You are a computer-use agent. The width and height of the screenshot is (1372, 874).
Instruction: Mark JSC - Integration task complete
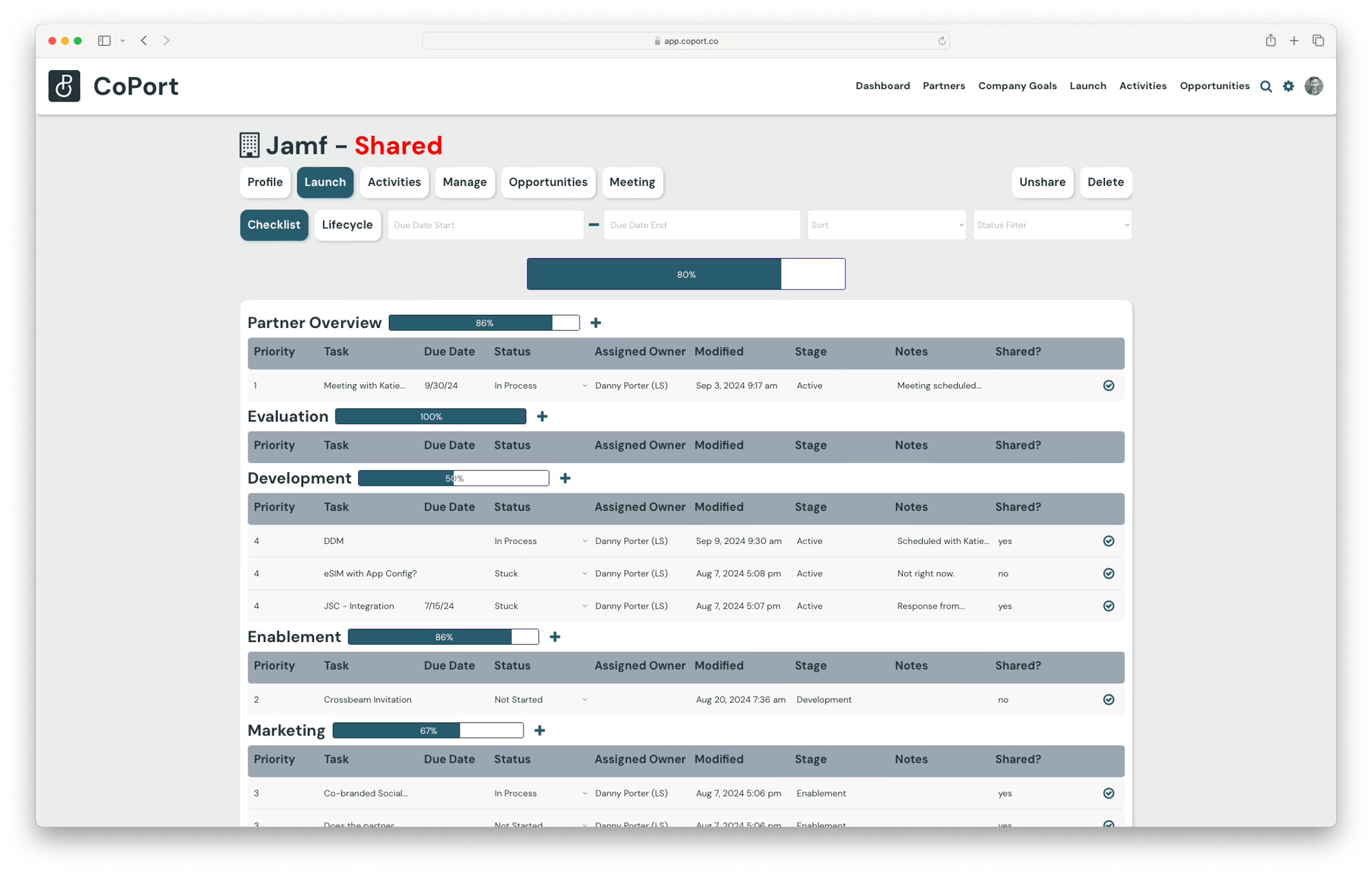click(x=1109, y=606)
